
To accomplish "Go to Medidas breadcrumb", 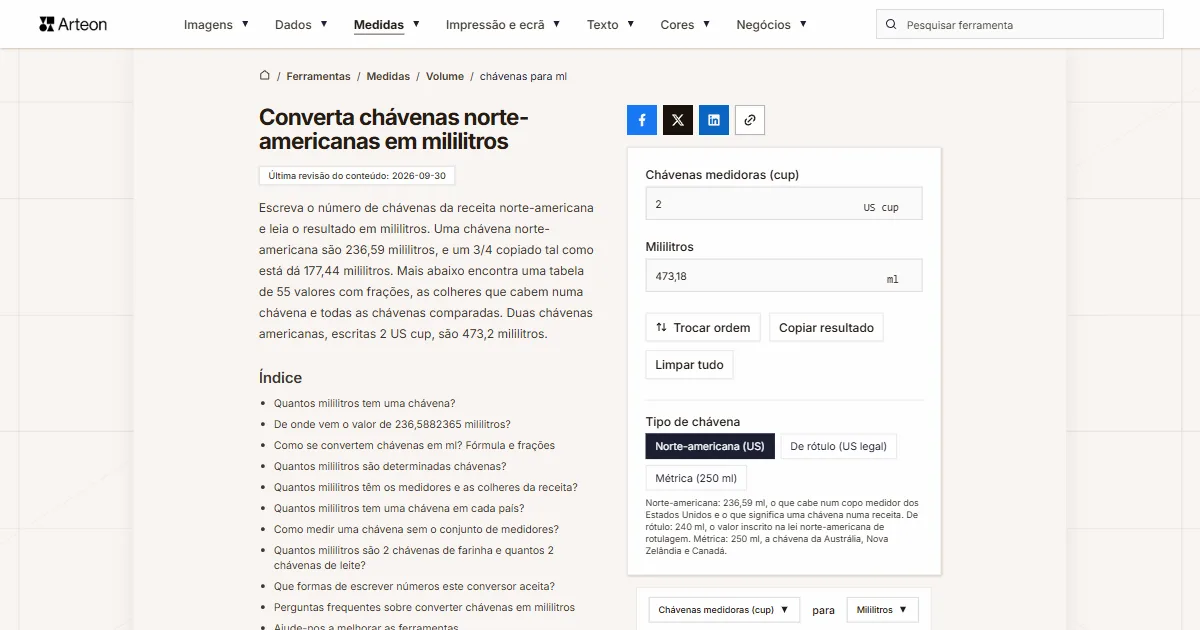I will click(388, 76).
